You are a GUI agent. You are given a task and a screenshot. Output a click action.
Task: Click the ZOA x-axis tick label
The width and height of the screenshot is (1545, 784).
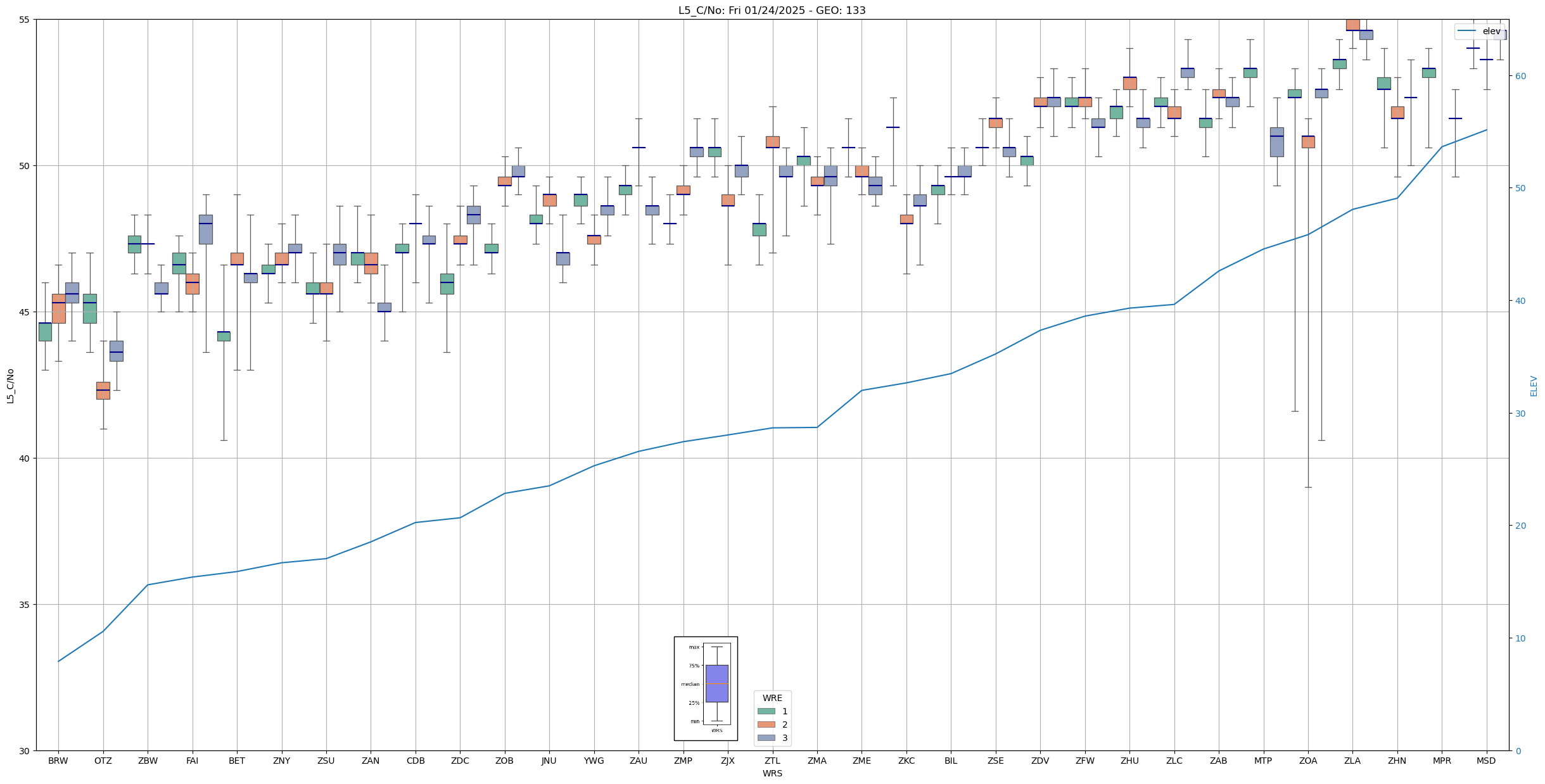pyautogui.click(x=1307, y=761)
